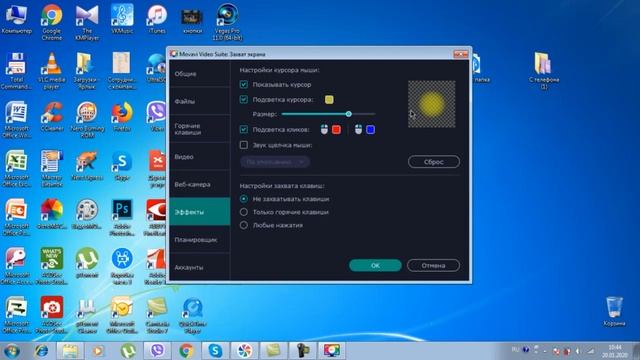The width and height of the screenshot is (640, 360).
Task: Select the Adobe Photoshop desktop shortcut
Action: [122, 218]
